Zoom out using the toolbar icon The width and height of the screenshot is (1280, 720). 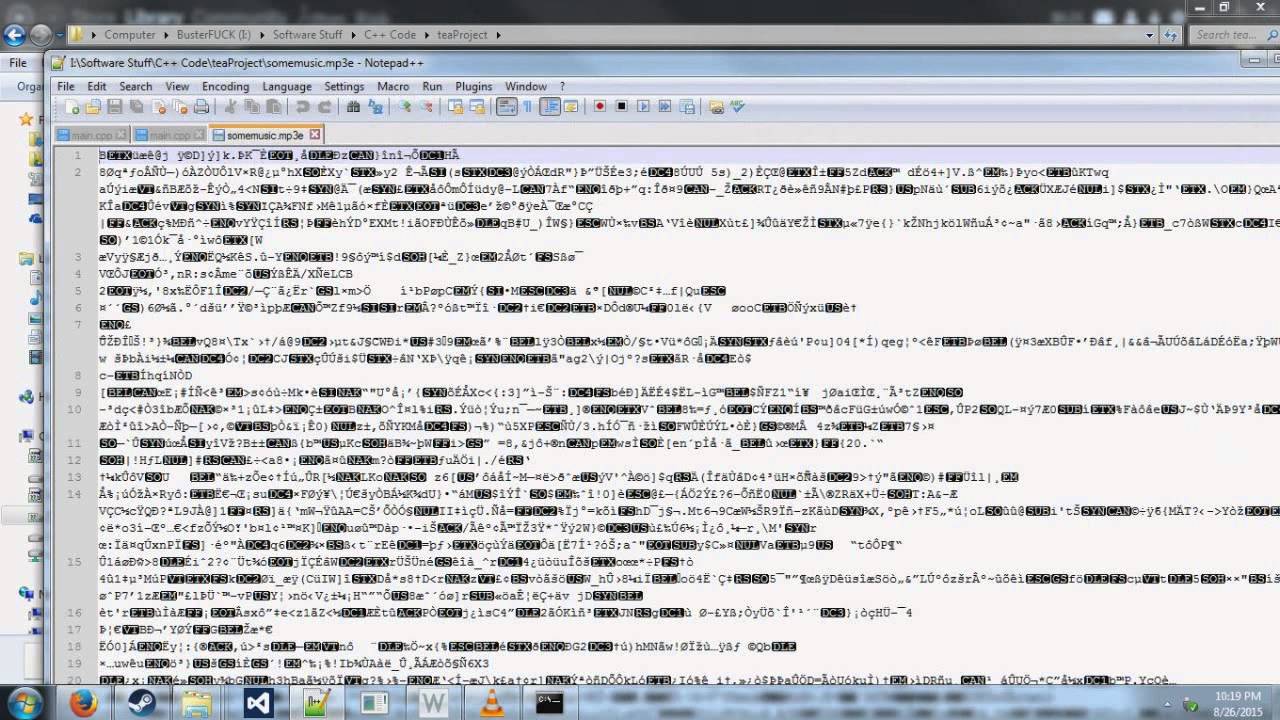(426, 107)
